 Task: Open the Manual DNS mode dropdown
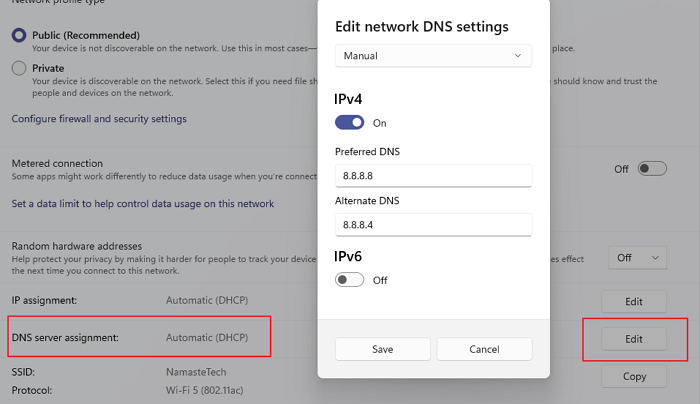tap(433, 56)
